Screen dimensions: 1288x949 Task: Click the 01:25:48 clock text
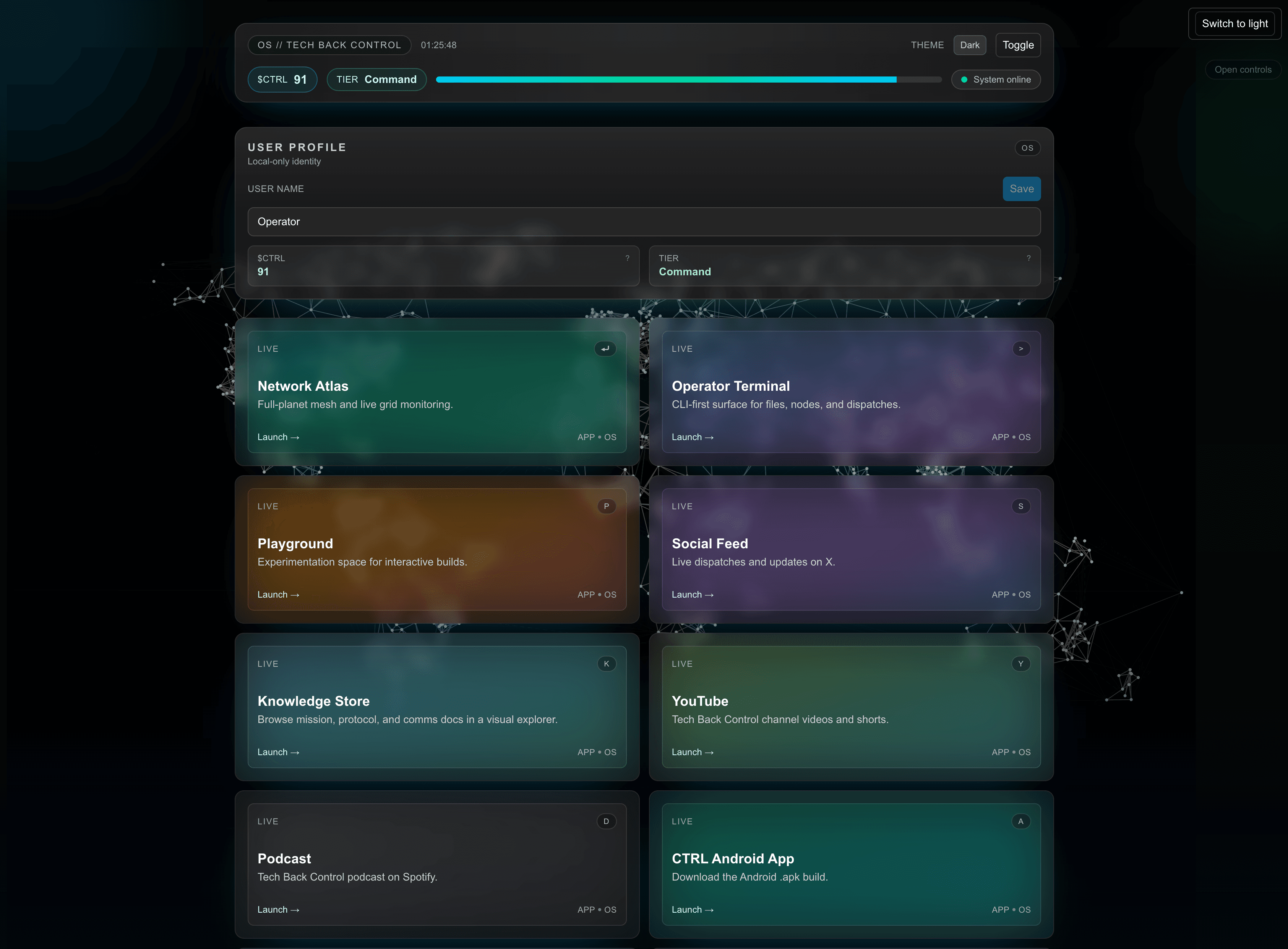pyautogui.click(x=439, y=45)
